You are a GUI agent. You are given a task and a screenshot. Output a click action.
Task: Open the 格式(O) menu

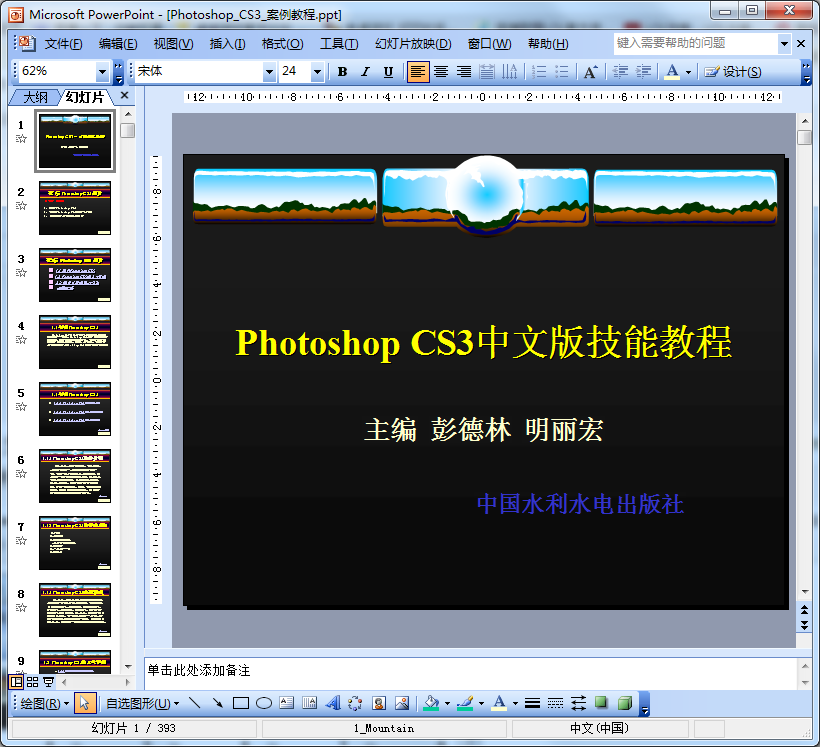tap(282, 43)
